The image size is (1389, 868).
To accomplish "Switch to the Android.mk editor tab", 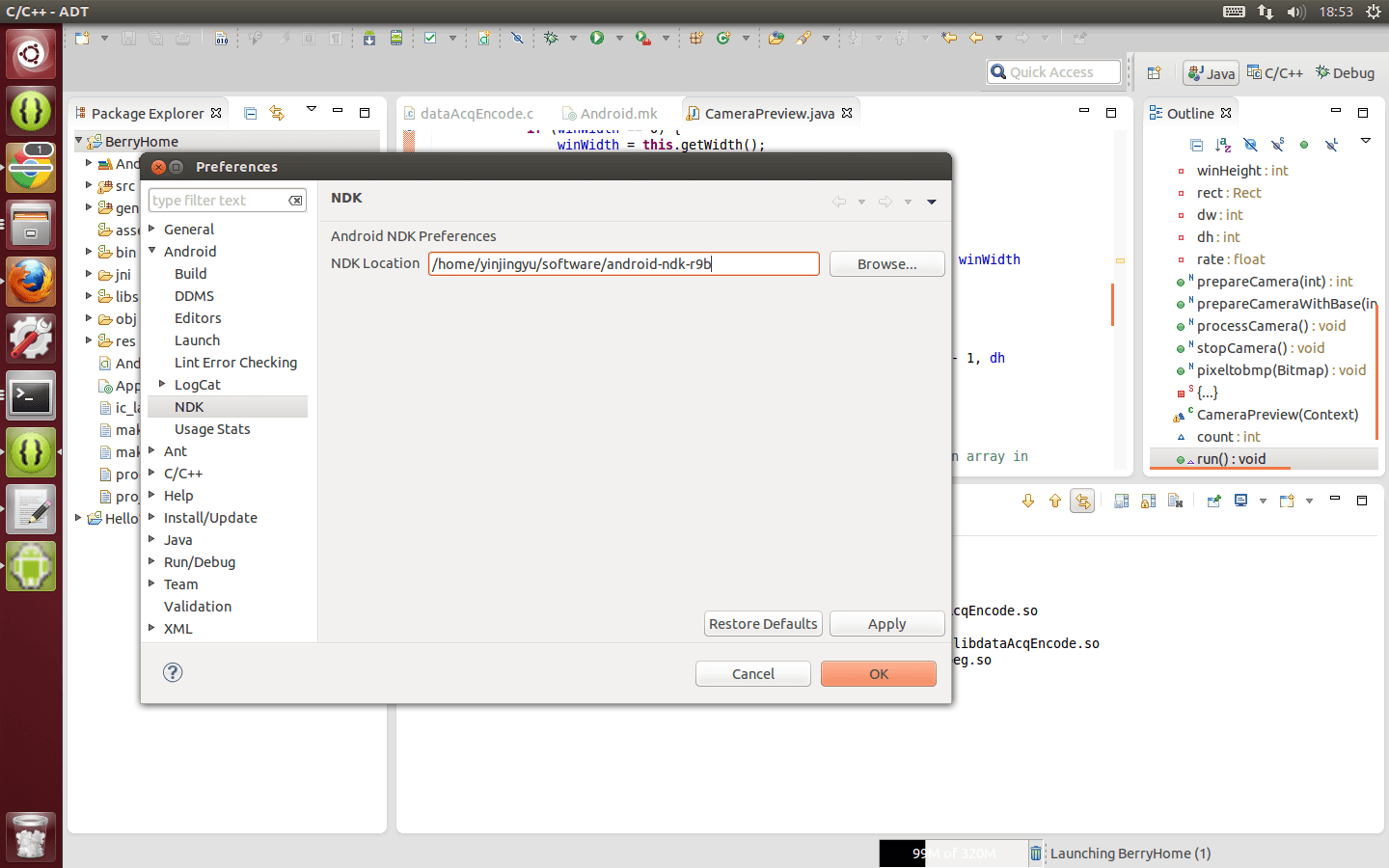I will [x=616, y=113].
